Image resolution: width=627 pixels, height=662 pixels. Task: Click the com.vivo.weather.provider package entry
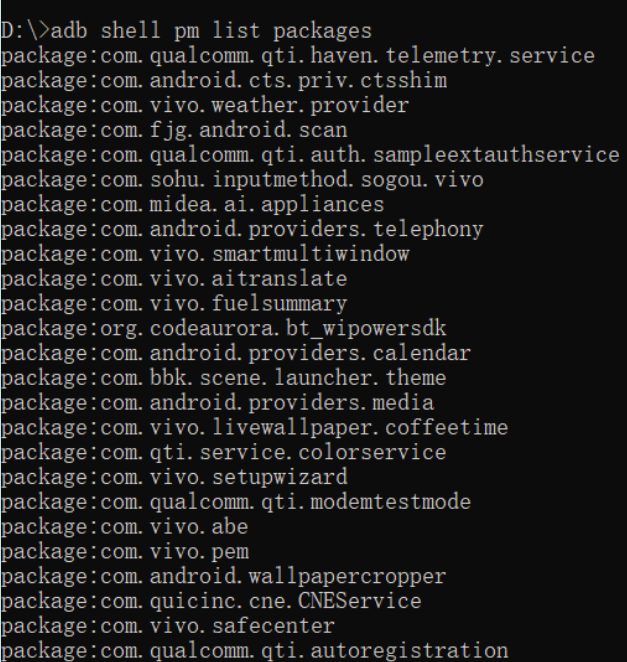[205, 104]
